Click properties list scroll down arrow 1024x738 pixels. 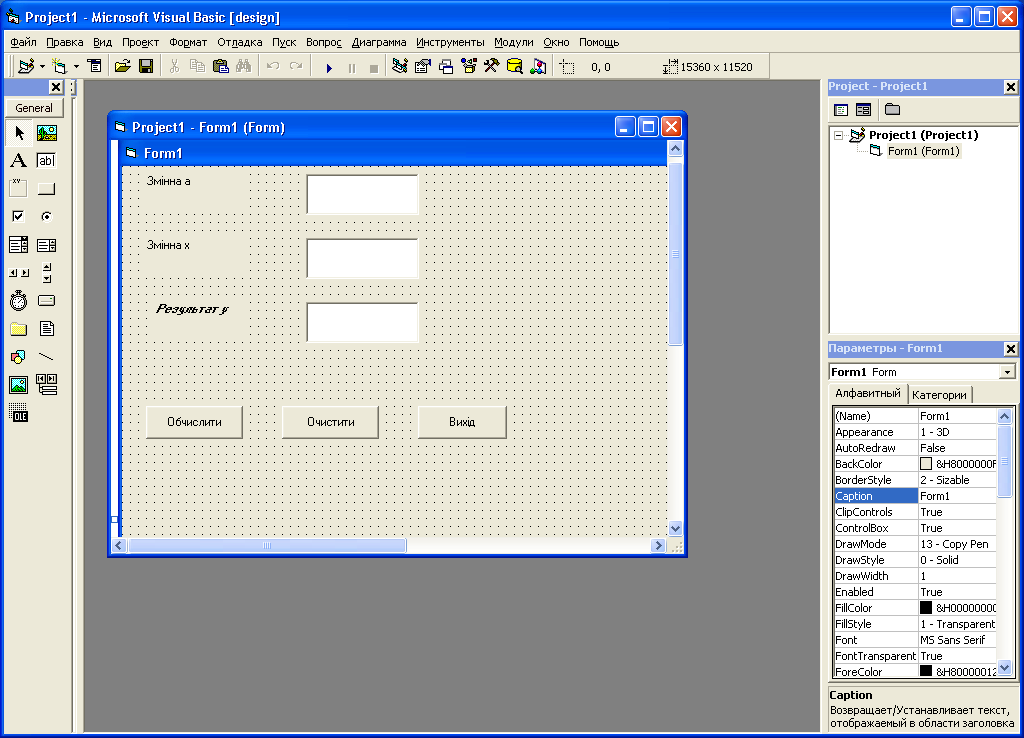click(x=1004, y=667)
